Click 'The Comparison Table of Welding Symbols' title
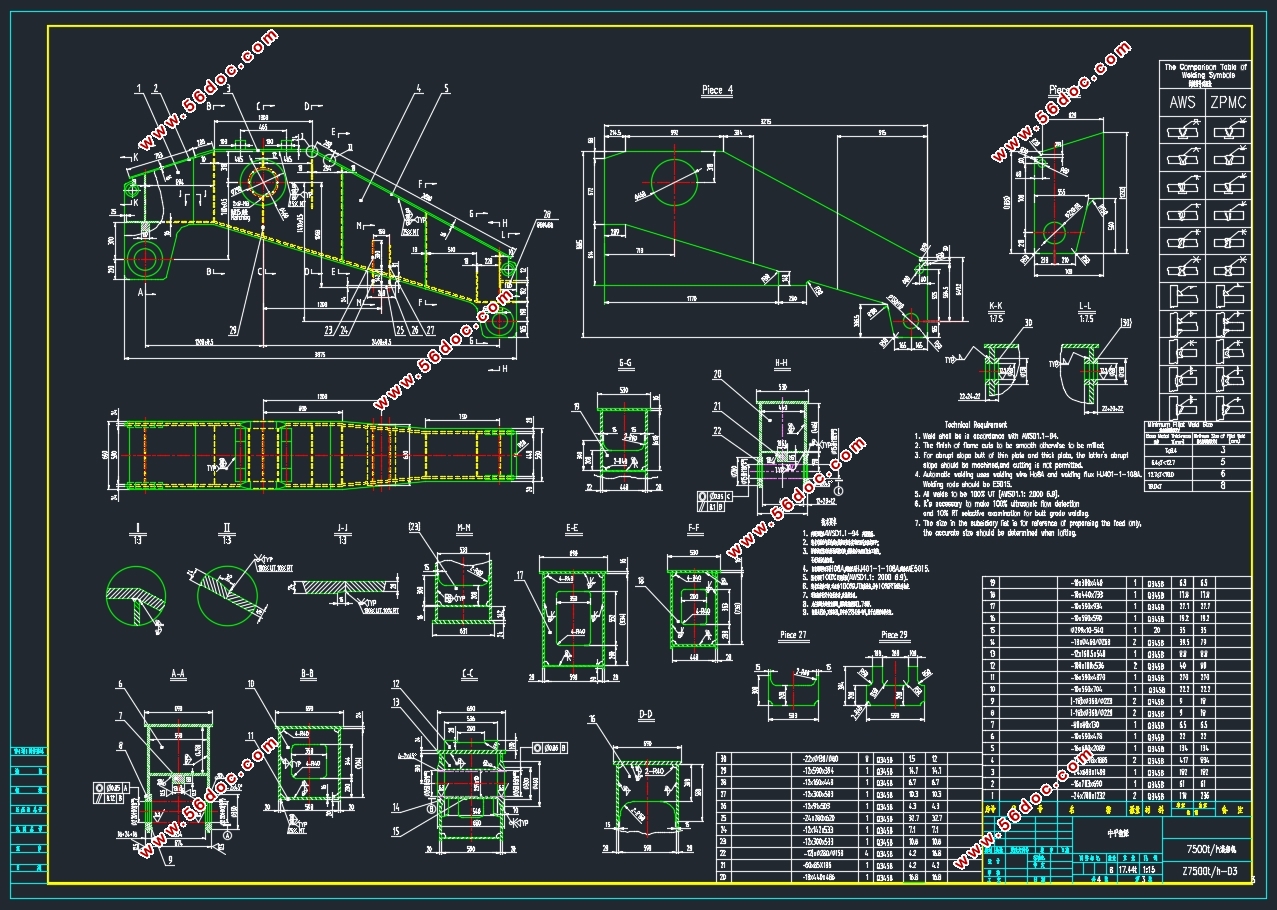Screen dimensions: 1277x910 click(1206, 72)
